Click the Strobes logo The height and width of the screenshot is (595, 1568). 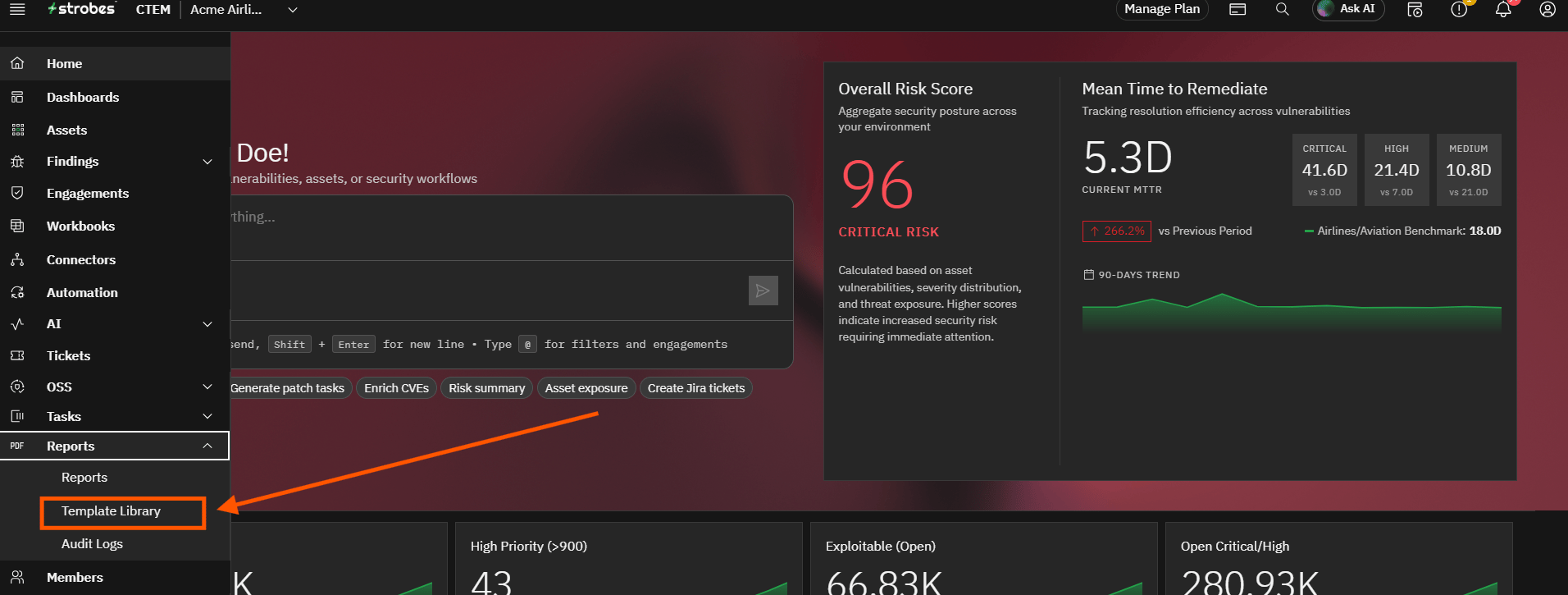pos(81,9)
